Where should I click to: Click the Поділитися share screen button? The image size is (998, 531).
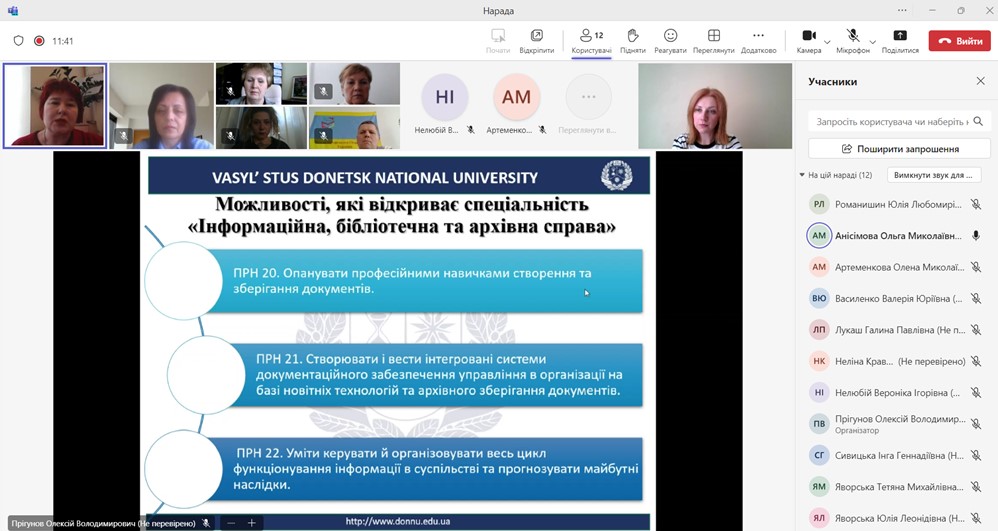[x=900, y=41]
